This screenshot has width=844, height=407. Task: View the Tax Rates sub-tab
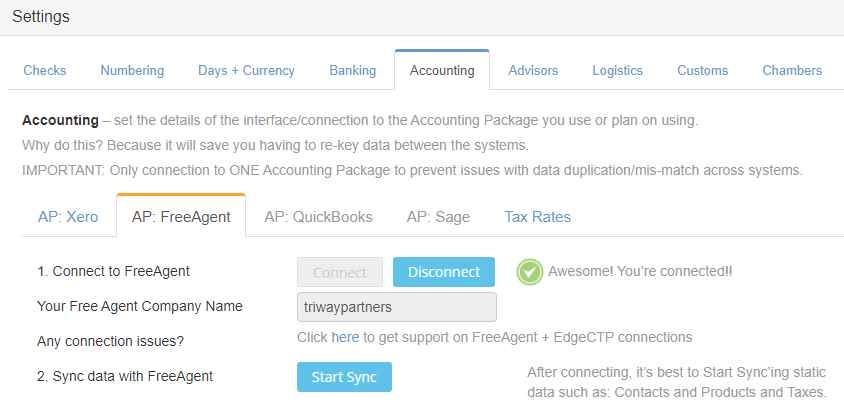pyautogui.click(x=538, y=217)
